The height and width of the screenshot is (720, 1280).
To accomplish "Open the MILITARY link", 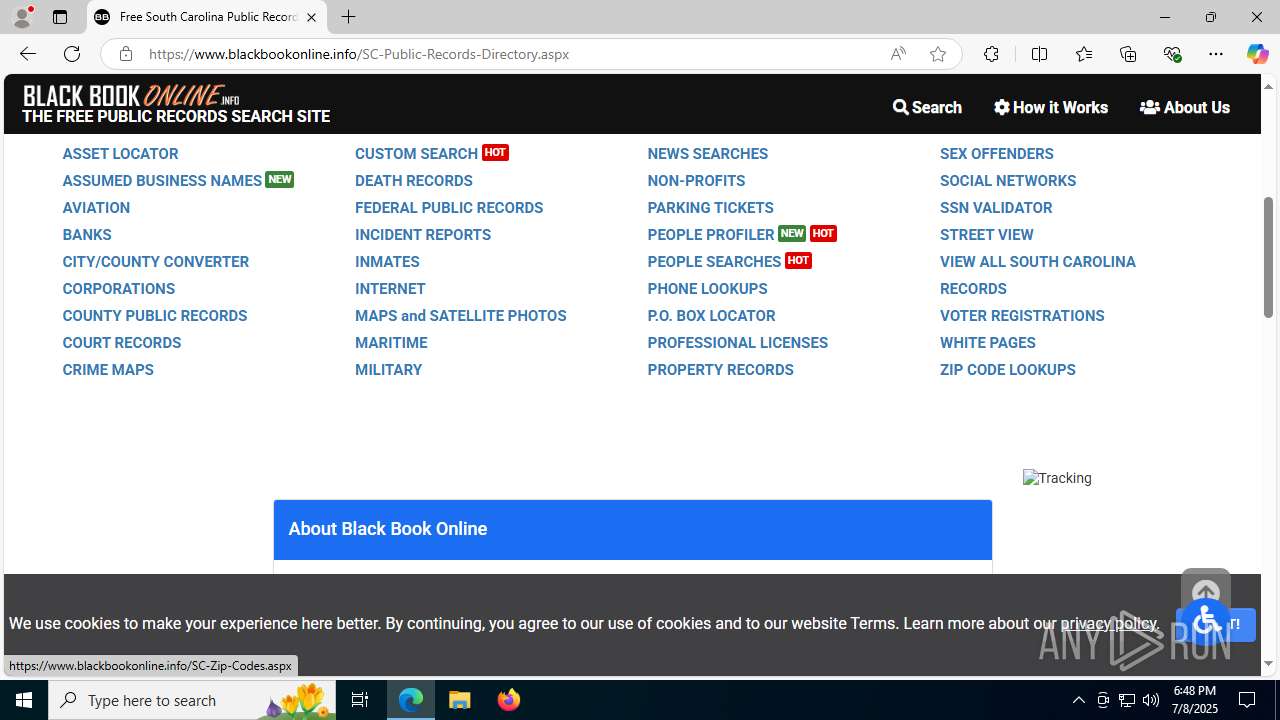I will pos(388,370).
